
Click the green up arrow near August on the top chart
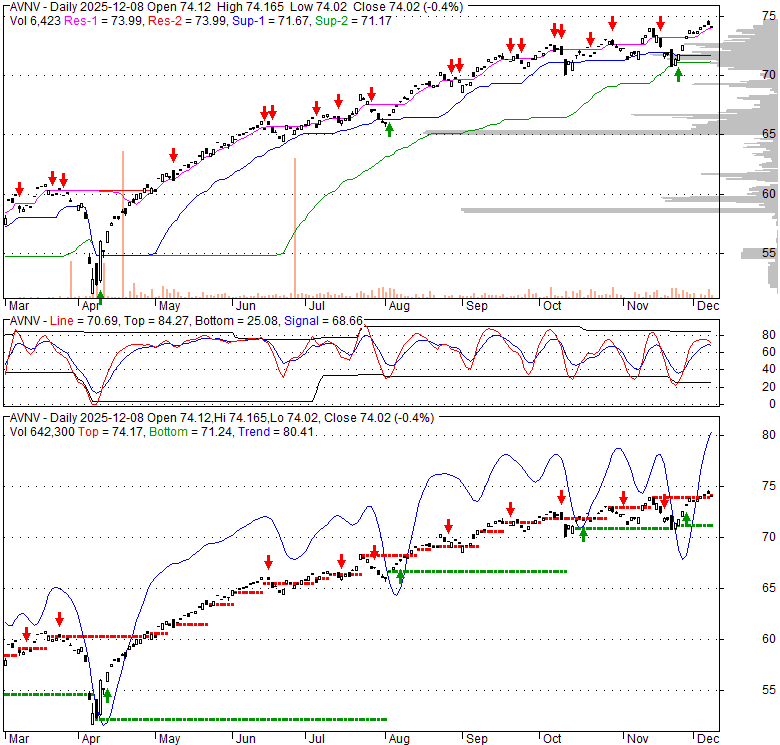tap(390, 127)
